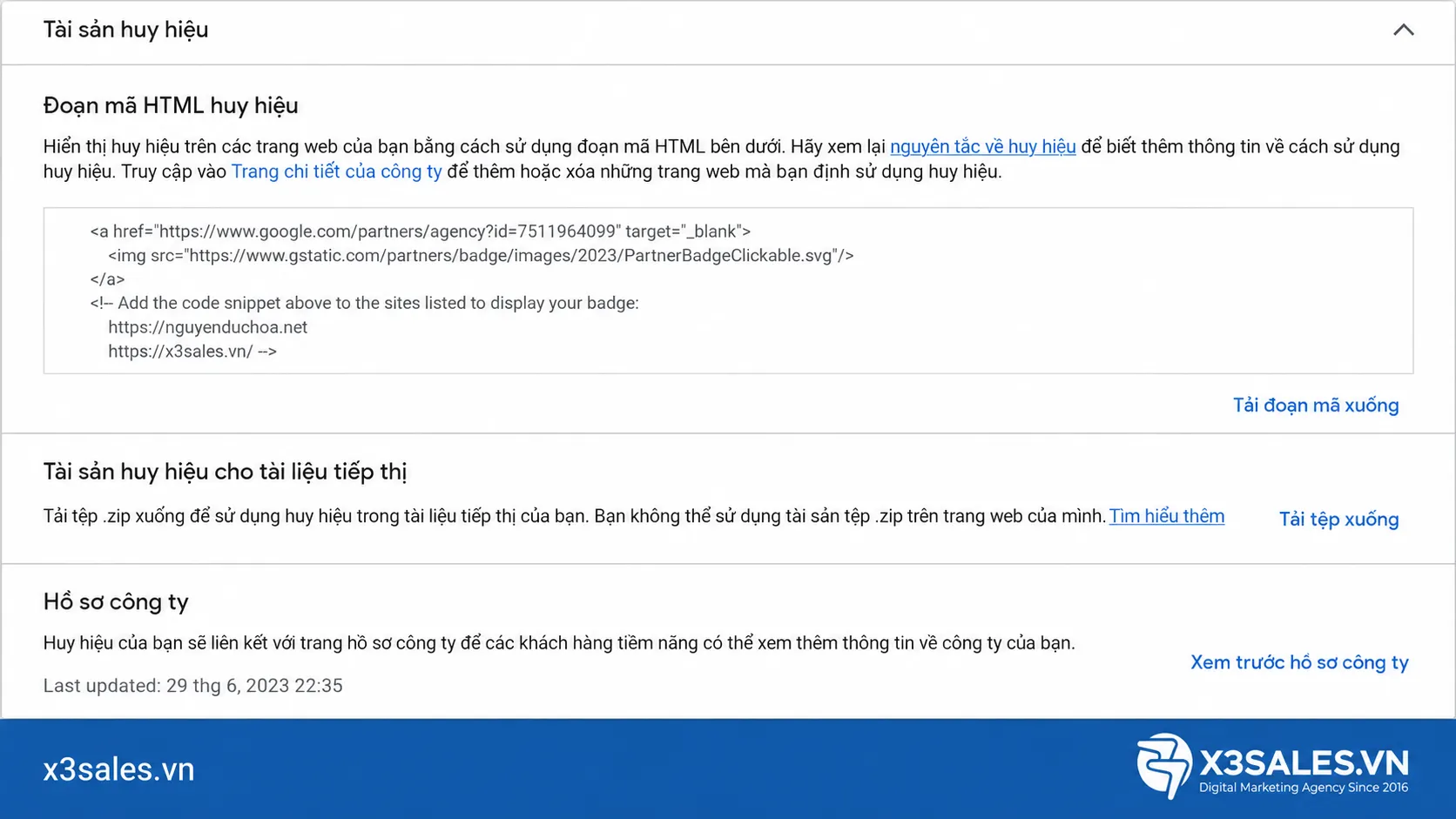1456x819 pixels.
Task: Click Xem trước hồ sơ công ty
Action: tap(1299, 662)
